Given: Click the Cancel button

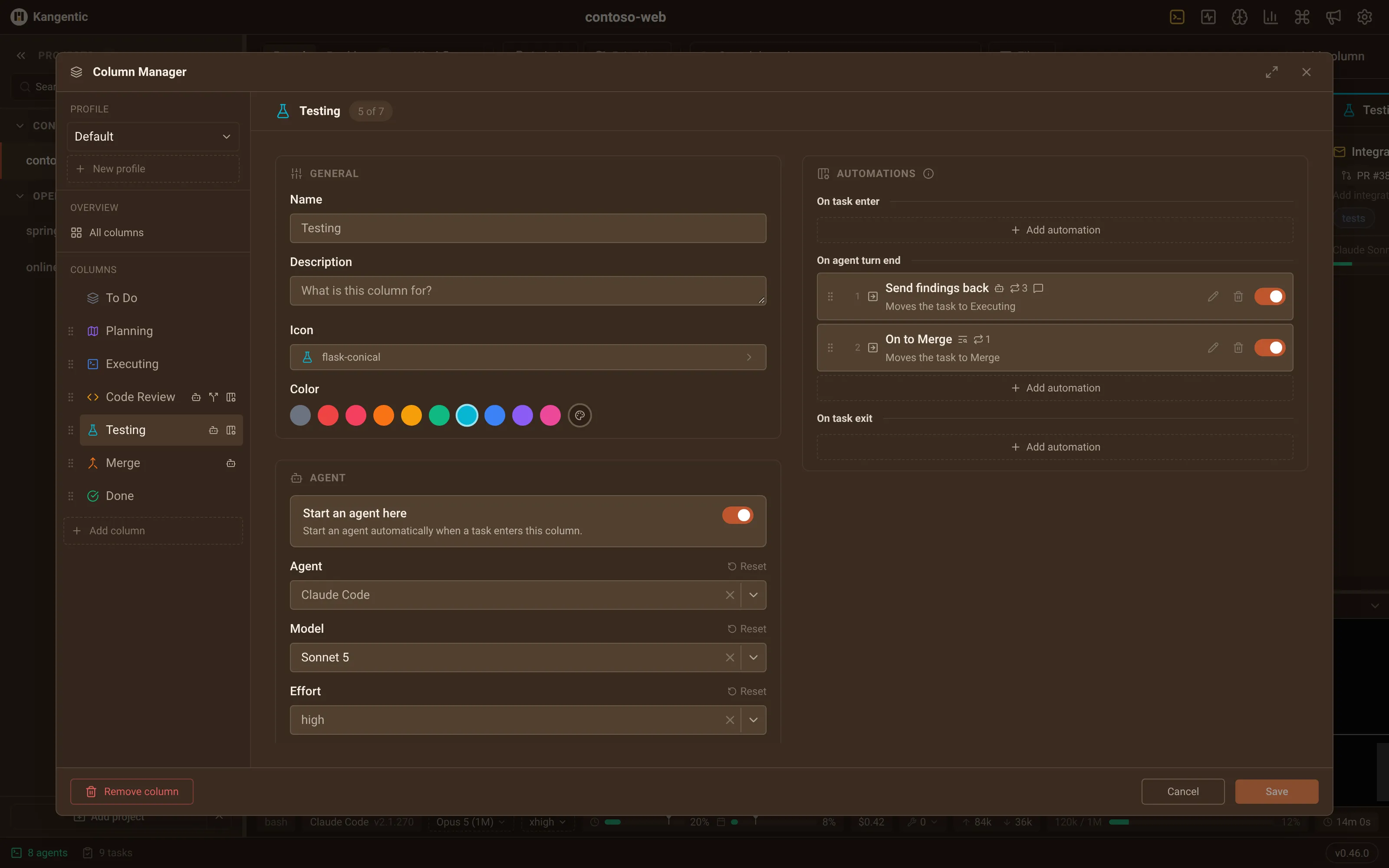Looking at the screenshot, I should (1182, 792).
